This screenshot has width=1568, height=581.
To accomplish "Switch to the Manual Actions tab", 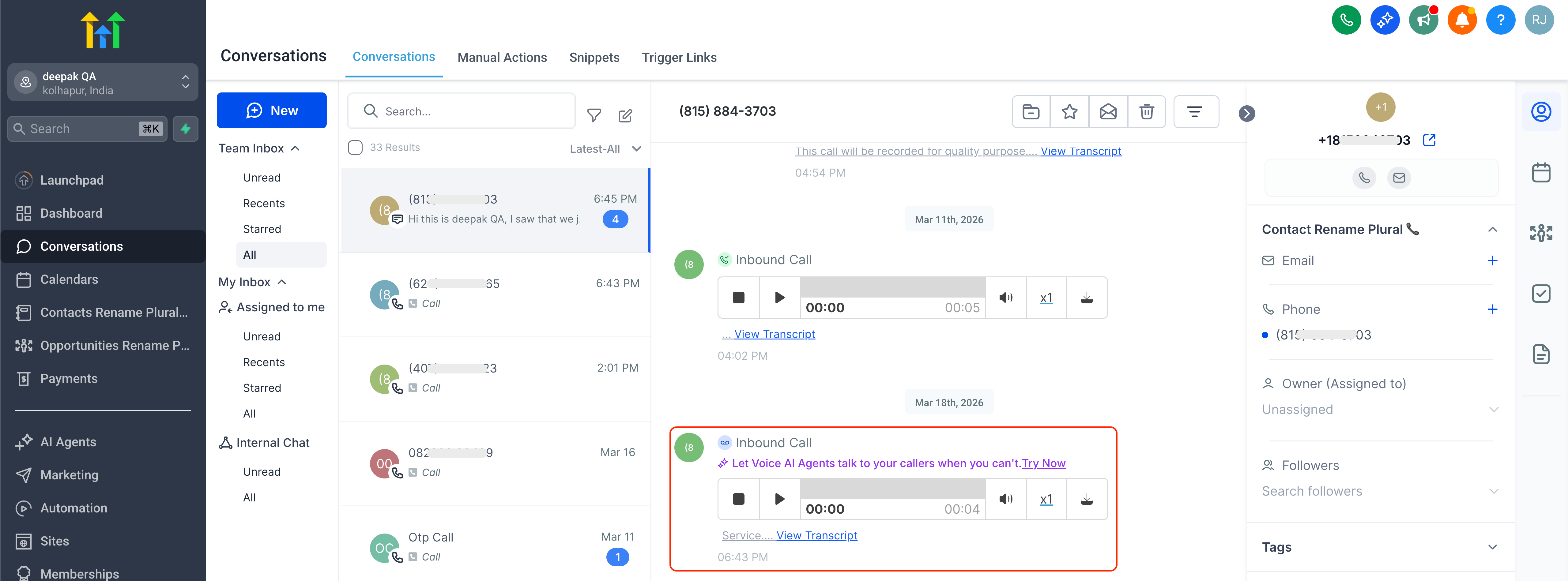I will [x=502, y=57].
